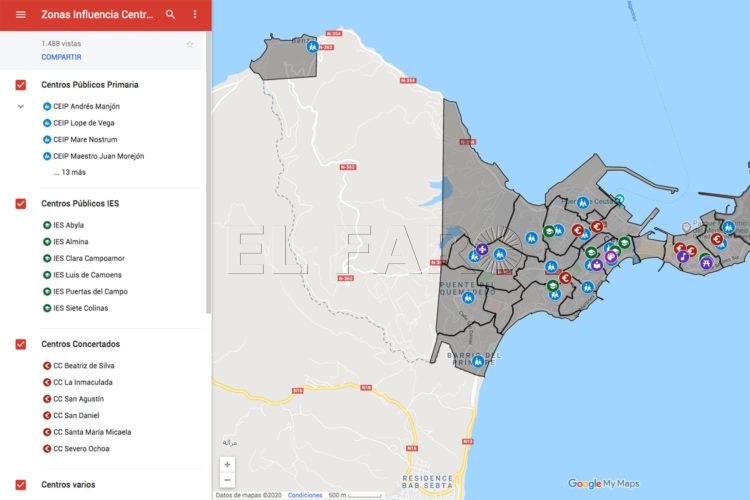750x500 pixels.
Task: Click the purple music note marker
Action: (683, 257)
